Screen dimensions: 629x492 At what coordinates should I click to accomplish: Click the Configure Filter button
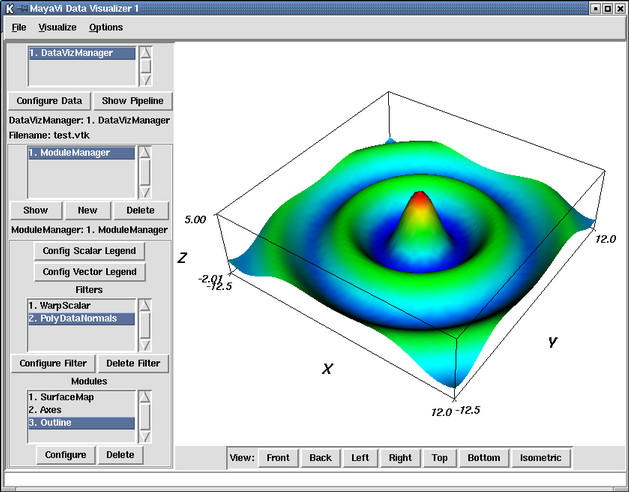(53, 363)
